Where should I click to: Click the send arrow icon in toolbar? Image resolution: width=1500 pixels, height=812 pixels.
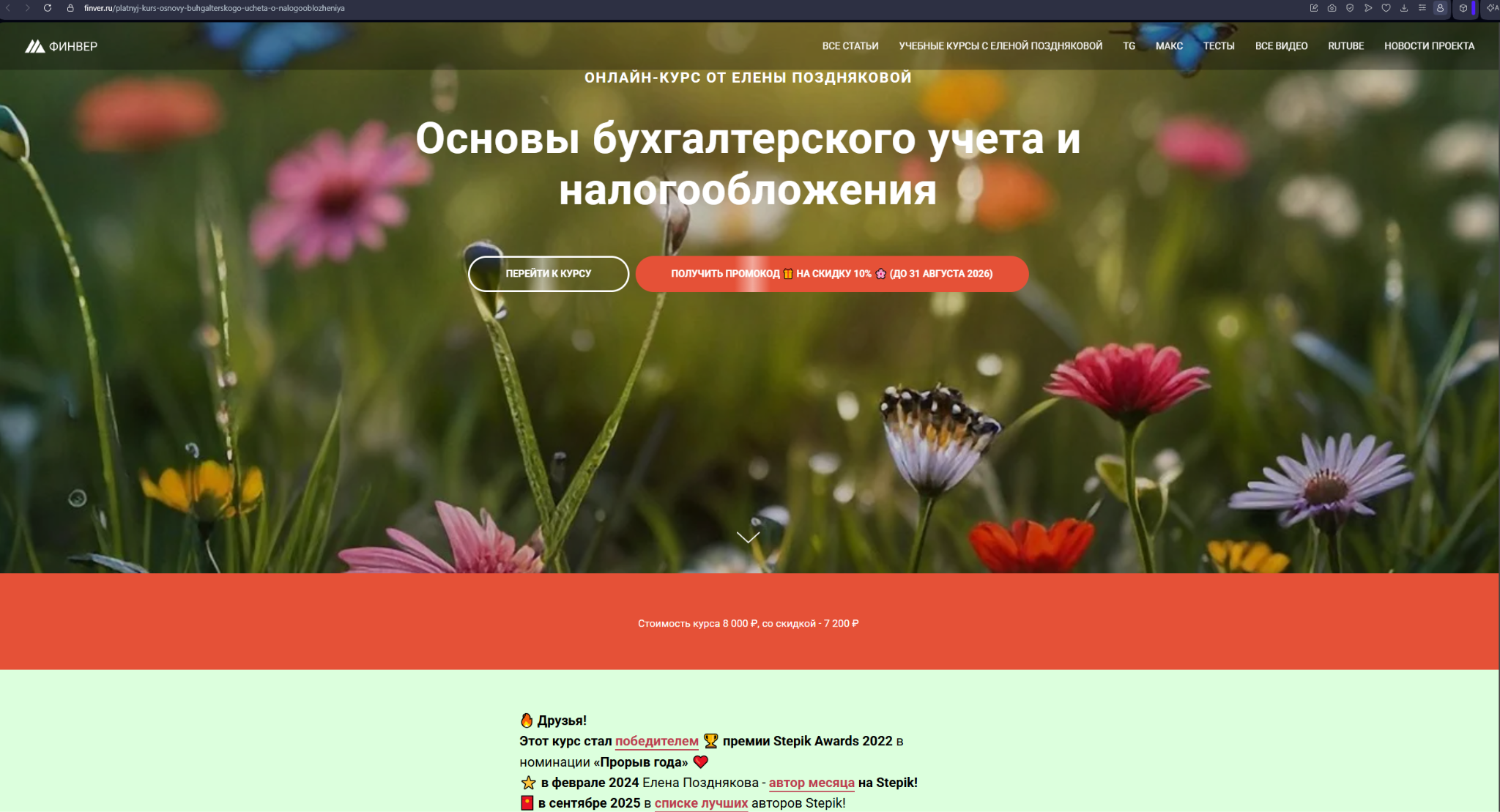tap(1368, 8)
